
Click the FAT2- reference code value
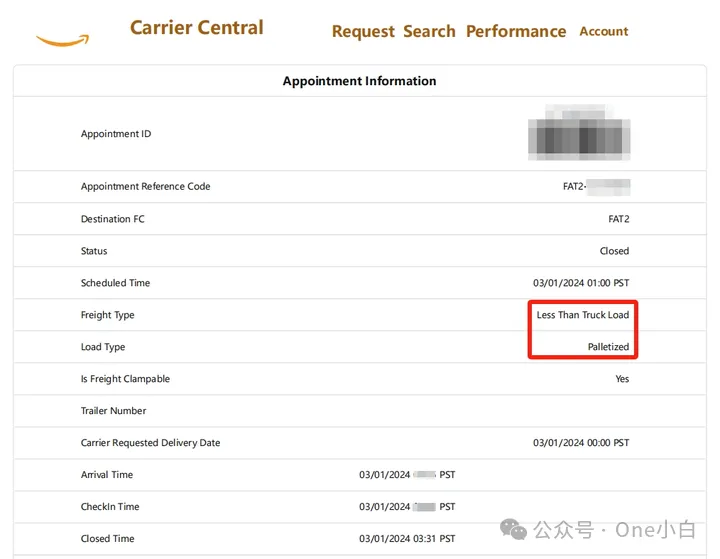596,186
